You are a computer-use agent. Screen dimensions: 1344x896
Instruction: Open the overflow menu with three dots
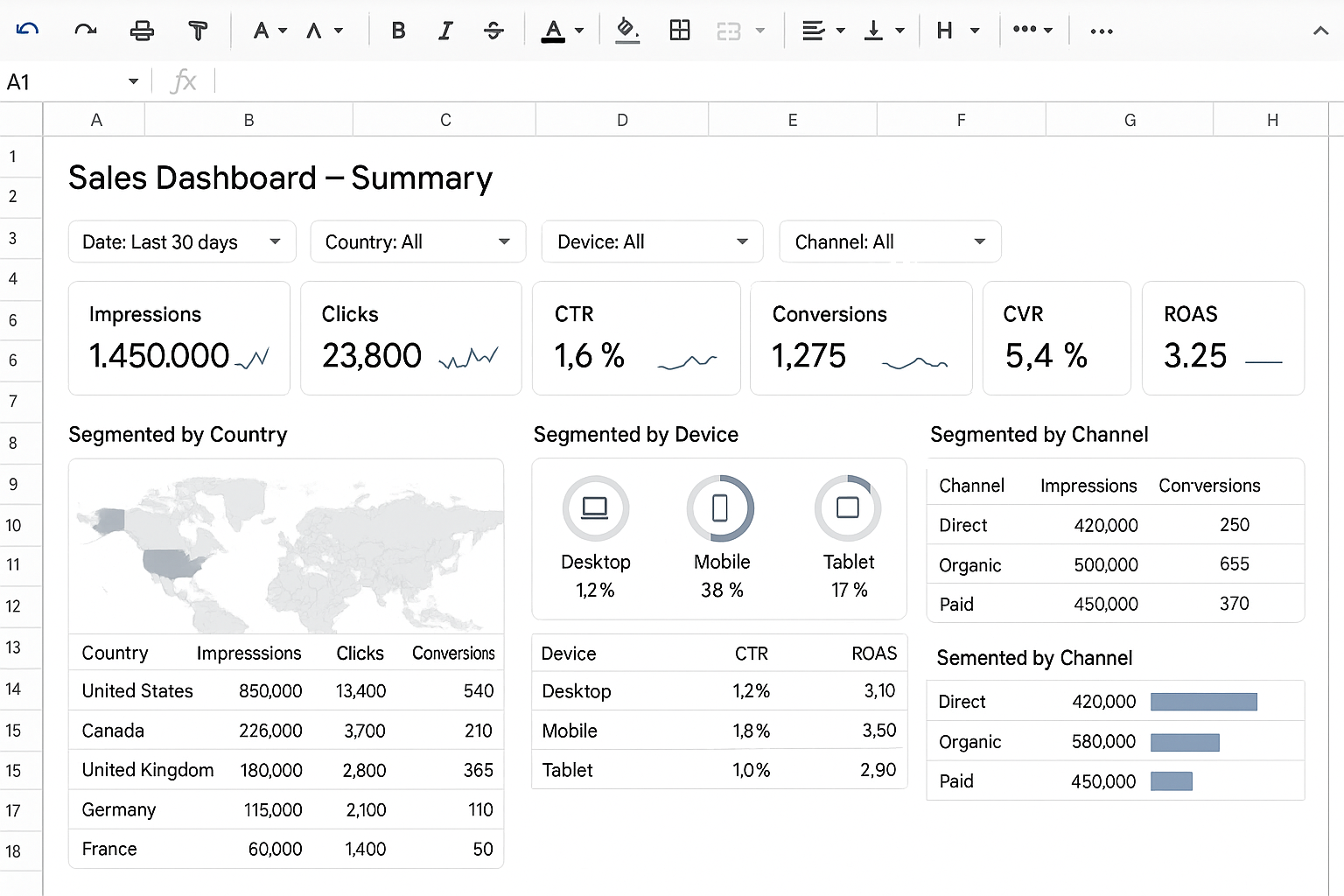point(1101,30)
